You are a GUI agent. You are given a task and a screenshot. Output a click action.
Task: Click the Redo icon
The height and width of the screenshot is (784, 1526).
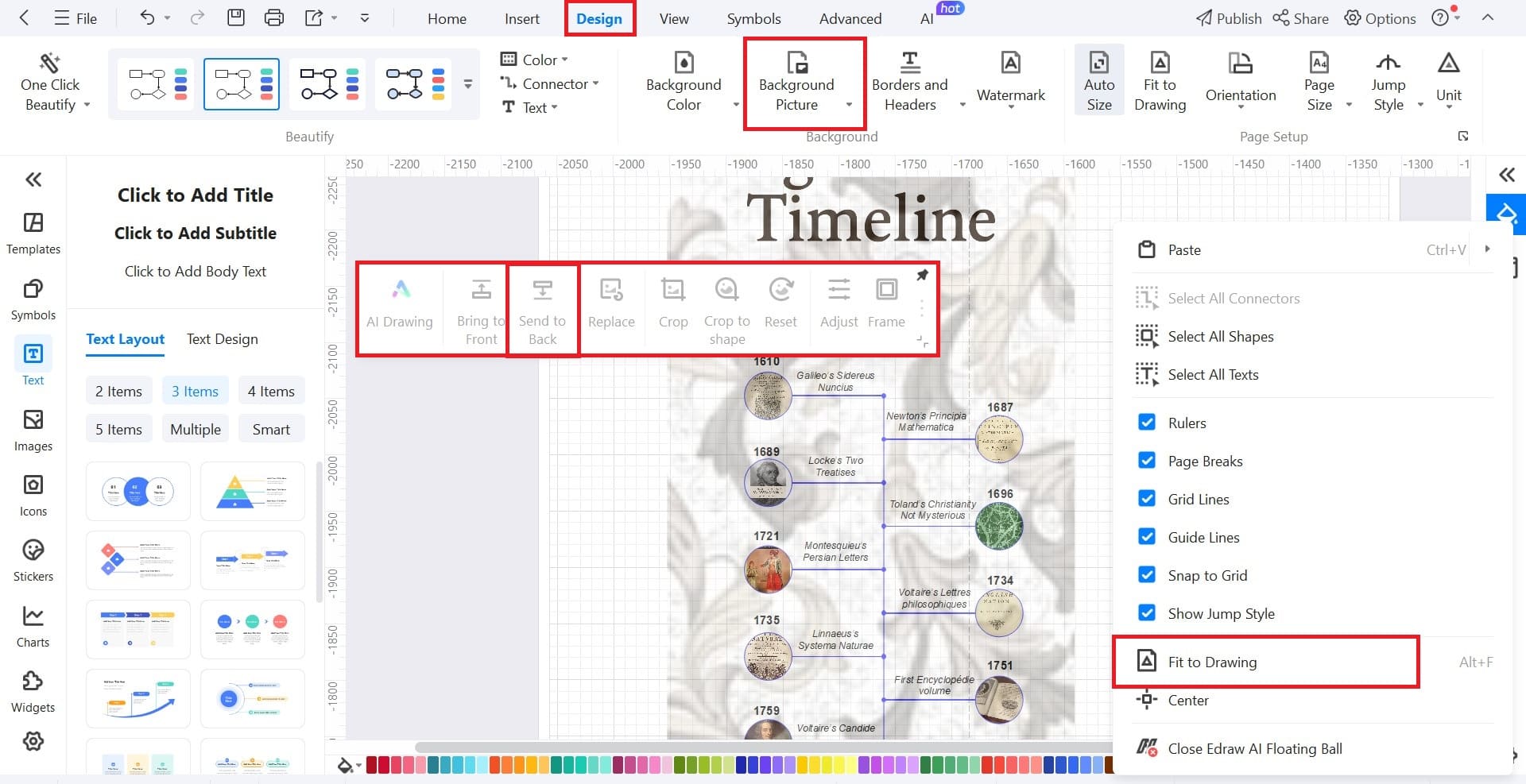pyautogui.click(x=197, y=17)
